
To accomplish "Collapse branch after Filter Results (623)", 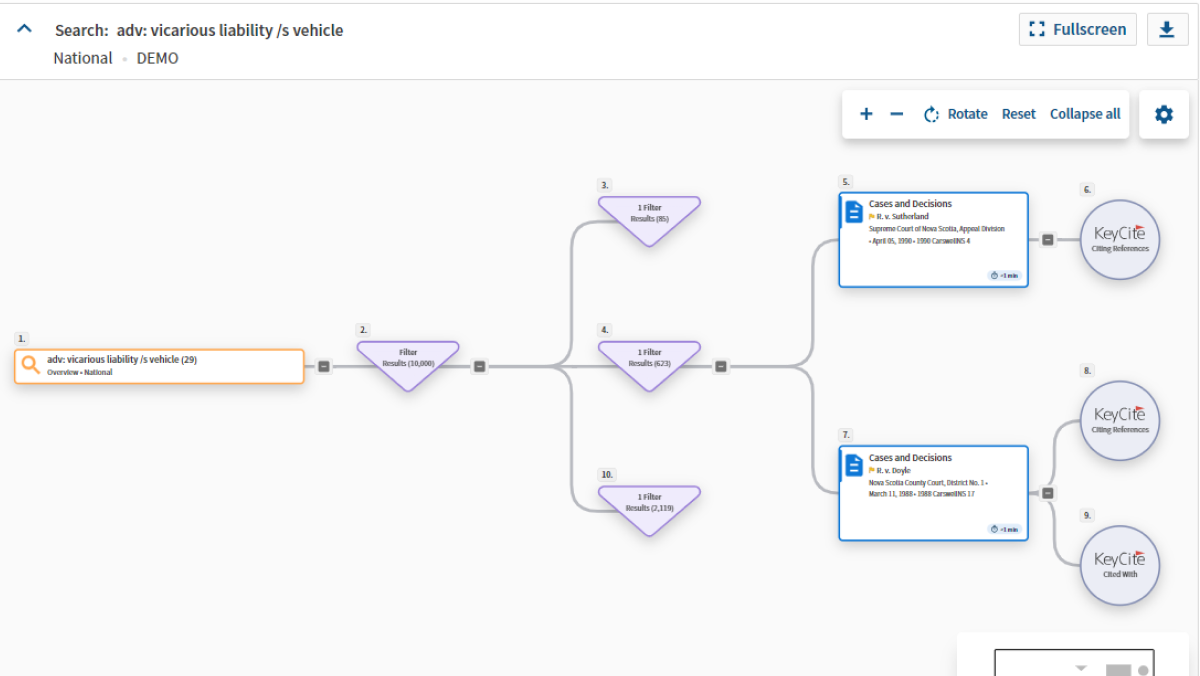I will pyautogui.click(x=721, y=367).
